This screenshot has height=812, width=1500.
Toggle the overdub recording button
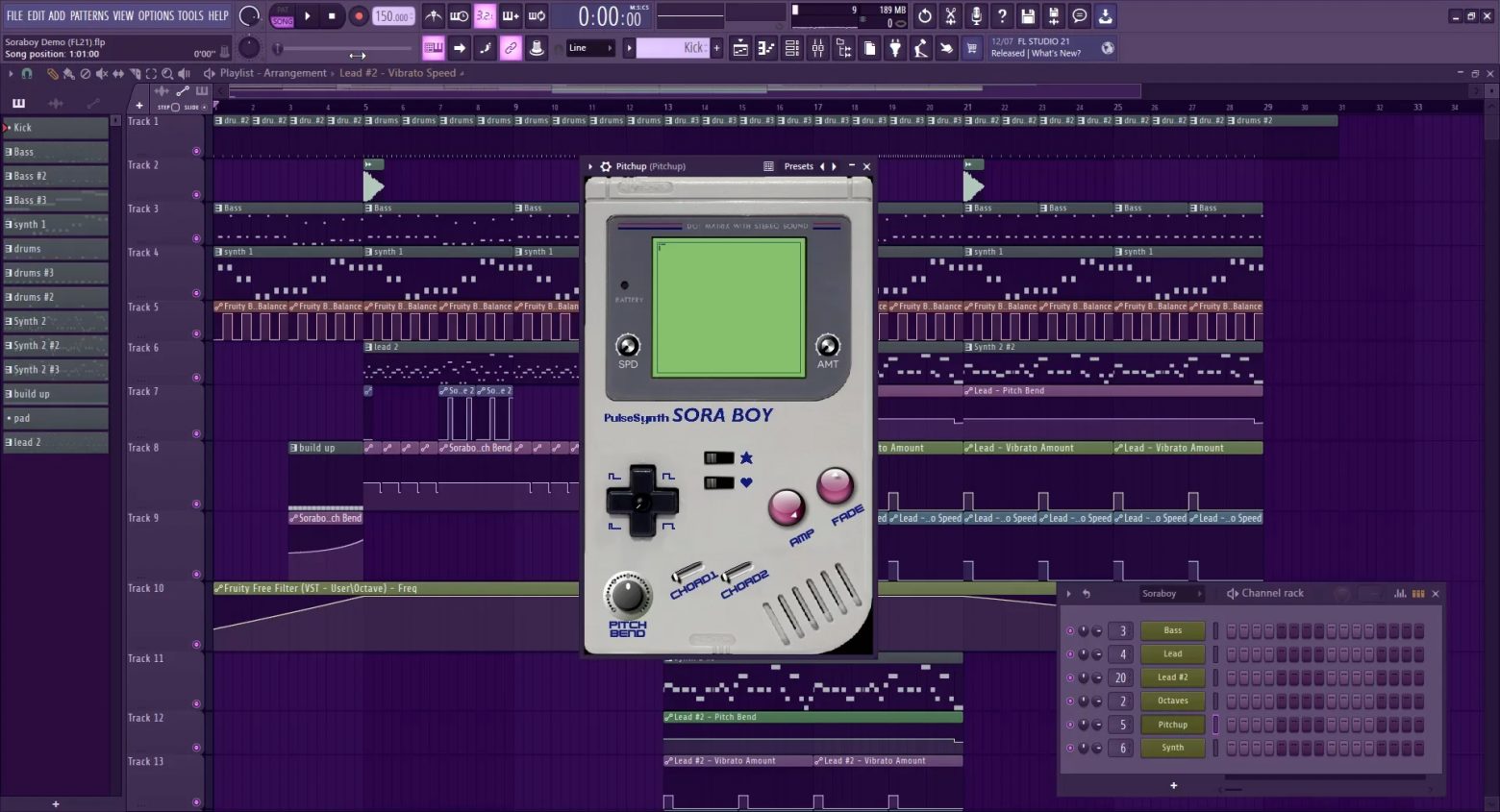[511, 16]
